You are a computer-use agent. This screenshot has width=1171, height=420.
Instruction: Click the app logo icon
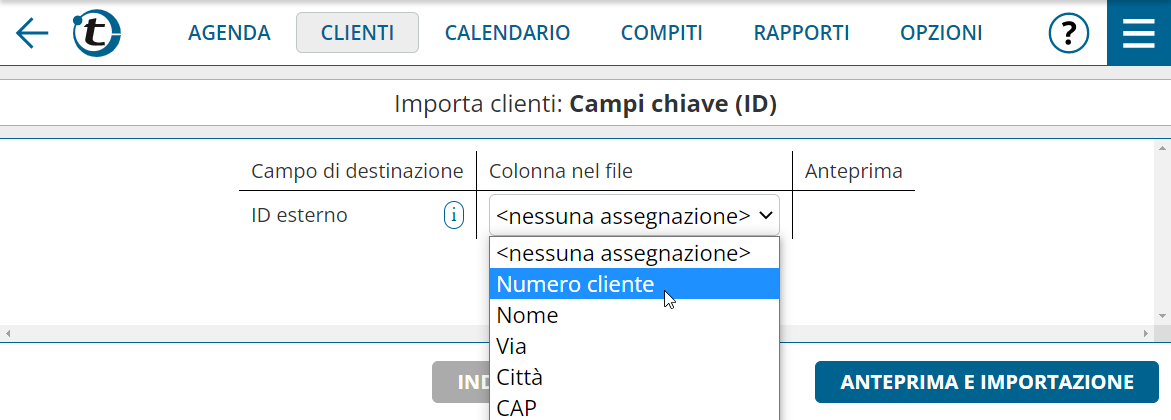[97, 33]
